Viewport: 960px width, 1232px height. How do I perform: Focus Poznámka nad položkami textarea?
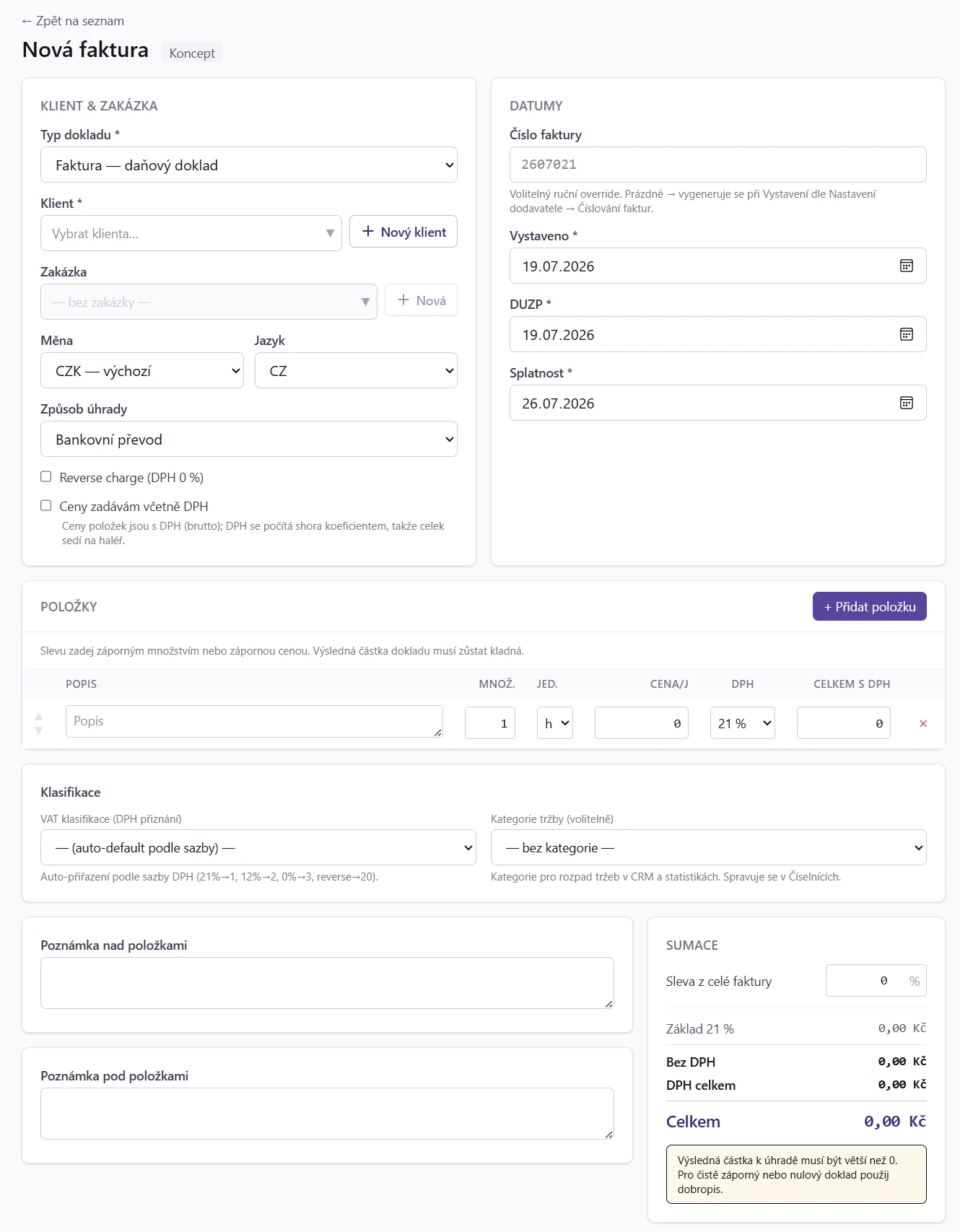pyautogui.click(x=327, y=983)
